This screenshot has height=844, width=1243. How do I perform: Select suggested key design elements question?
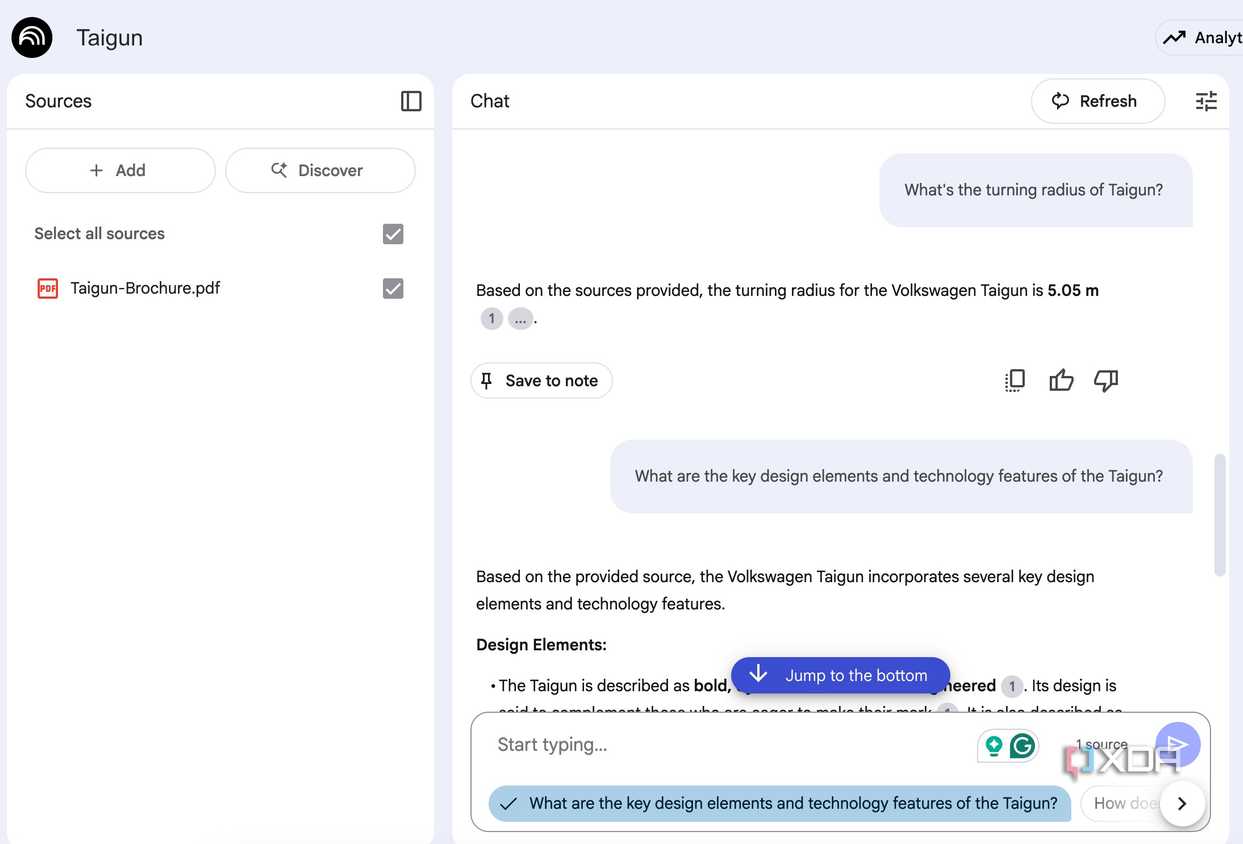click(x=780, y=803)
